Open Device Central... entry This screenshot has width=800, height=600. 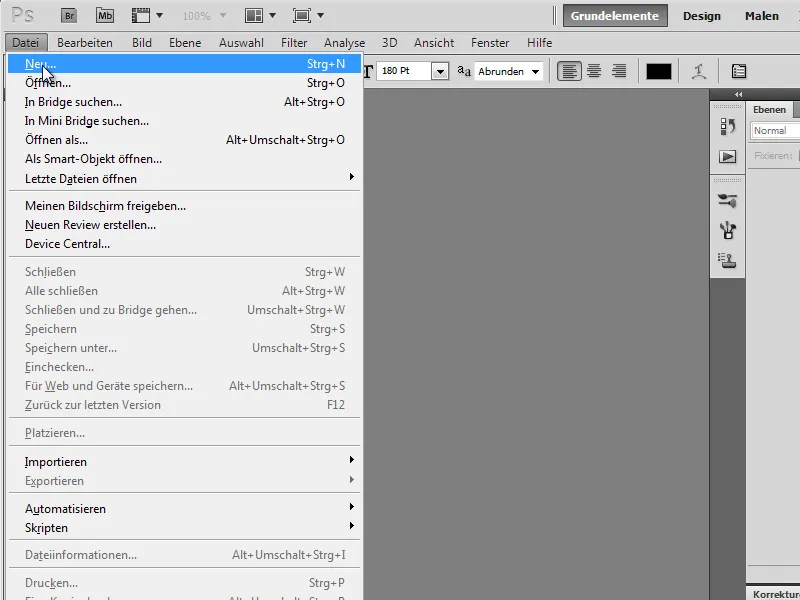click(x=185, y=244)
